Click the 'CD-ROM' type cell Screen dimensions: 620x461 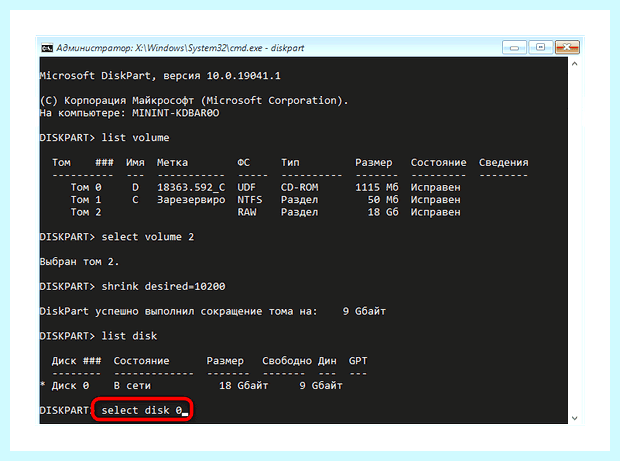point(299,187)
